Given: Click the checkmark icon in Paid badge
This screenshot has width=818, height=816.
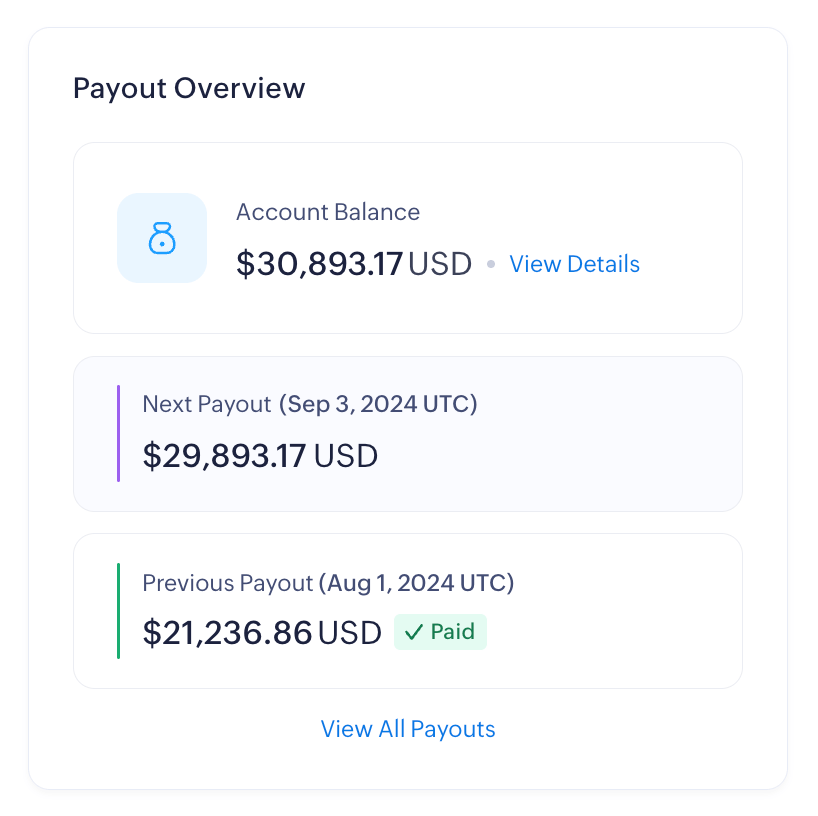Looking at the screenshot, I should (413, 633).
